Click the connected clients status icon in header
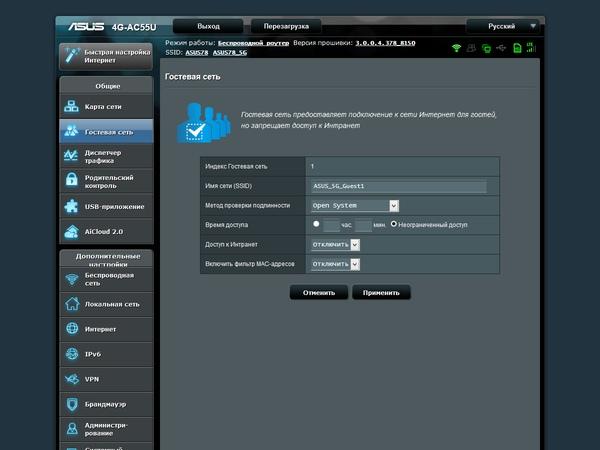Viewport: 600px width, 450px height. [x=471, y=48]
